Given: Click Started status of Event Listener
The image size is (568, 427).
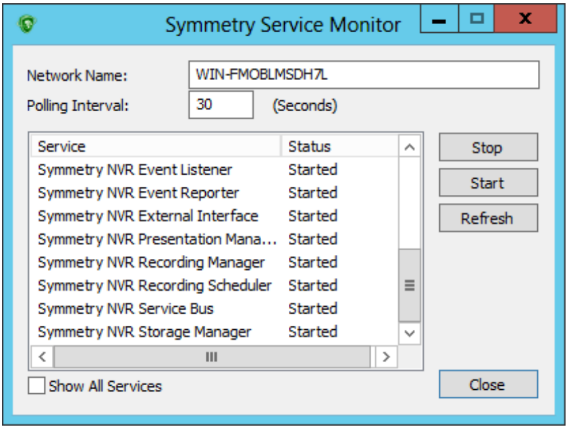Looking at the screenshot, I should [x=313, y=169].
